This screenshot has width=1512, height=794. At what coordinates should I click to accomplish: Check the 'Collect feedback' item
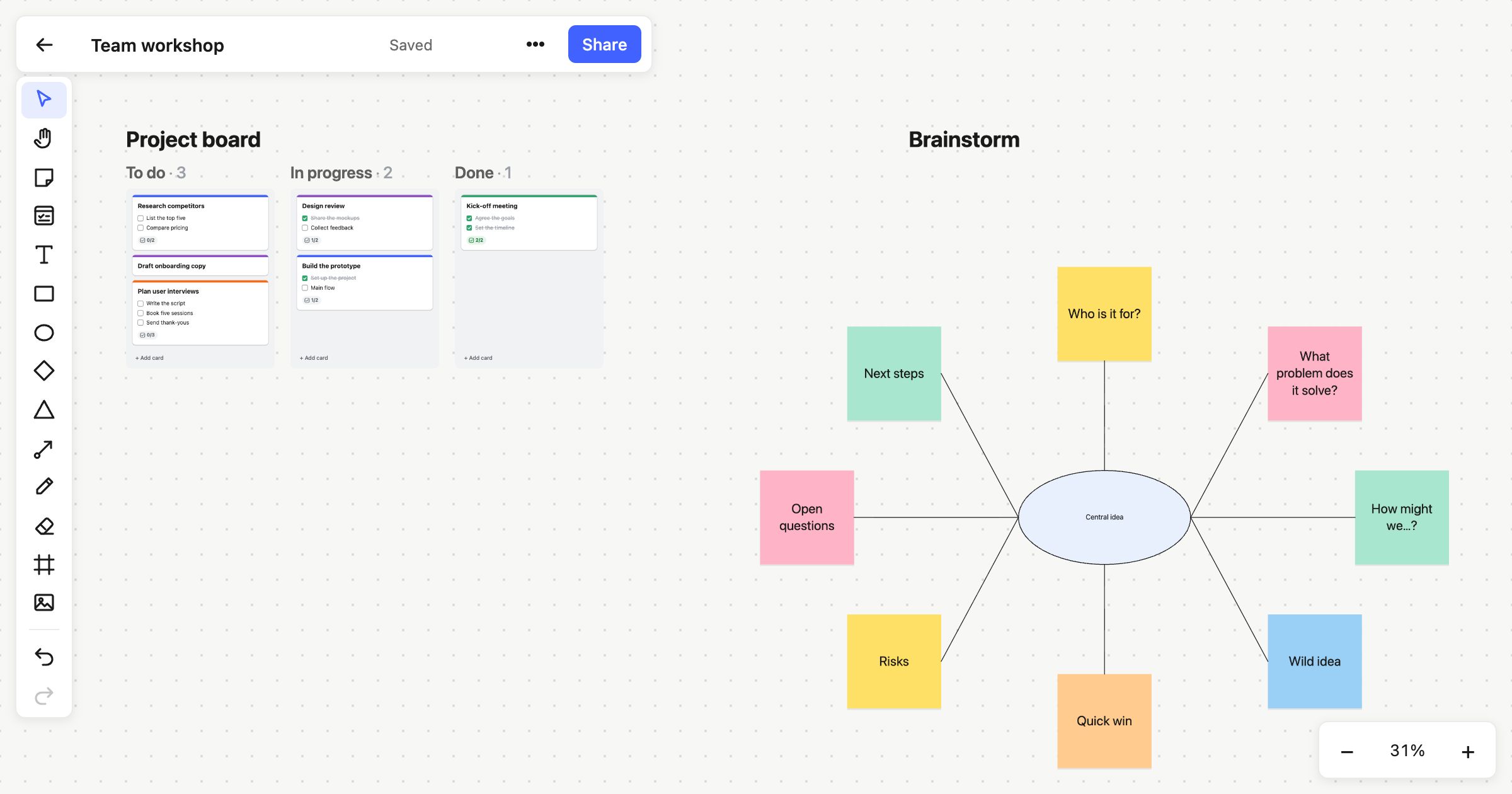pos(305,228)
